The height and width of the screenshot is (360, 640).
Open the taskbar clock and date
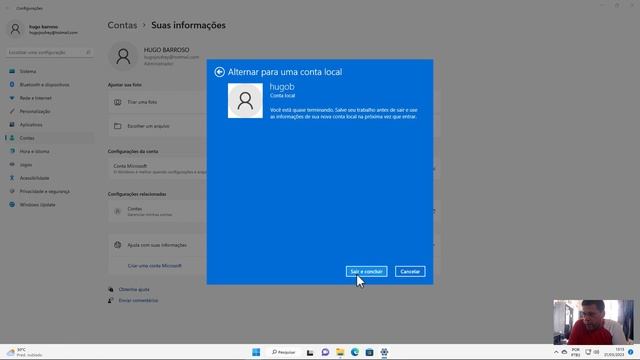tap(614, 352)
